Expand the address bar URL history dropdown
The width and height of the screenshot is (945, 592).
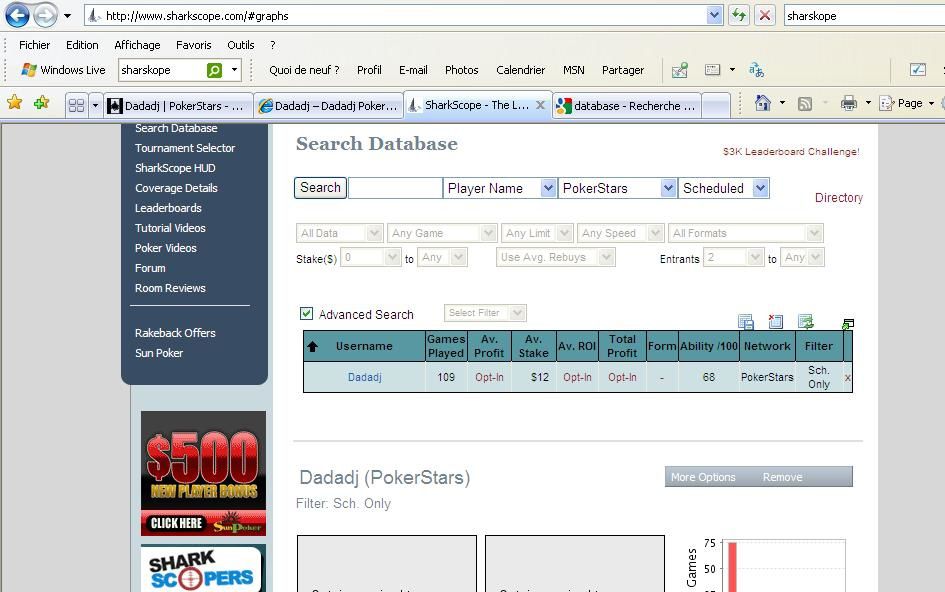pyautogui.click(x=714, y=16)
